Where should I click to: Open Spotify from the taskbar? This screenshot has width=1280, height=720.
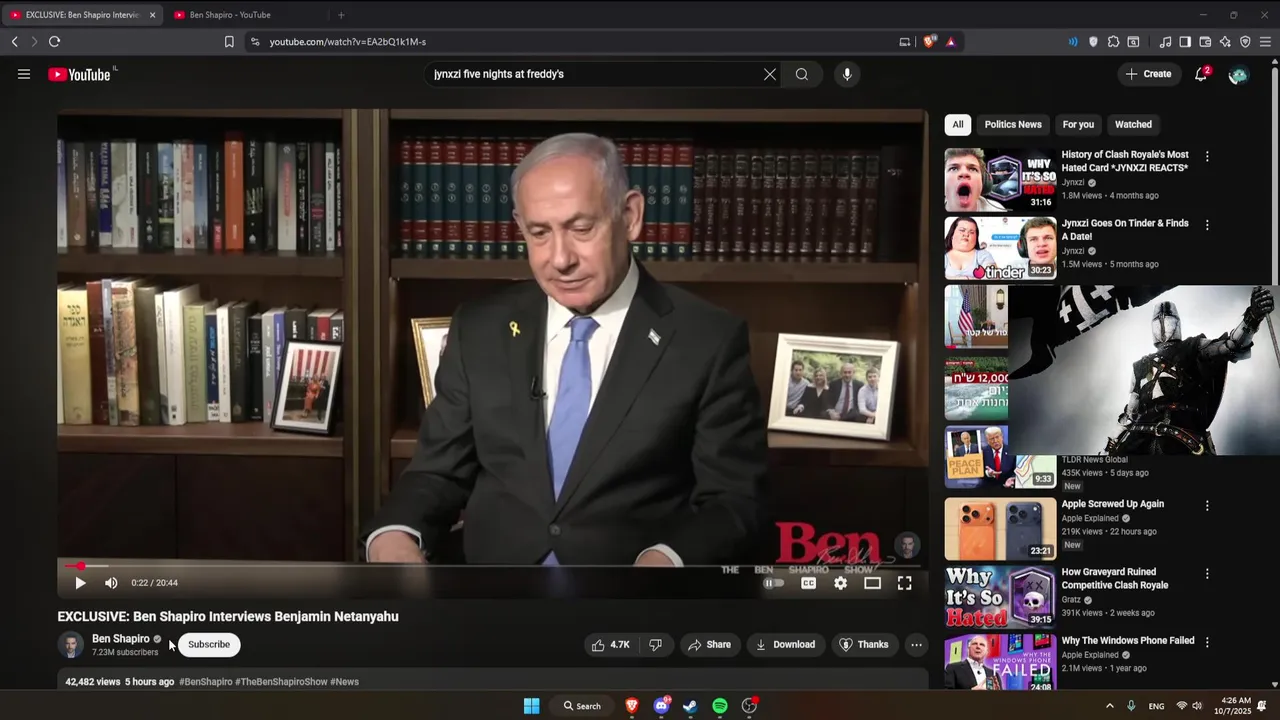click(x=720, y=706)
